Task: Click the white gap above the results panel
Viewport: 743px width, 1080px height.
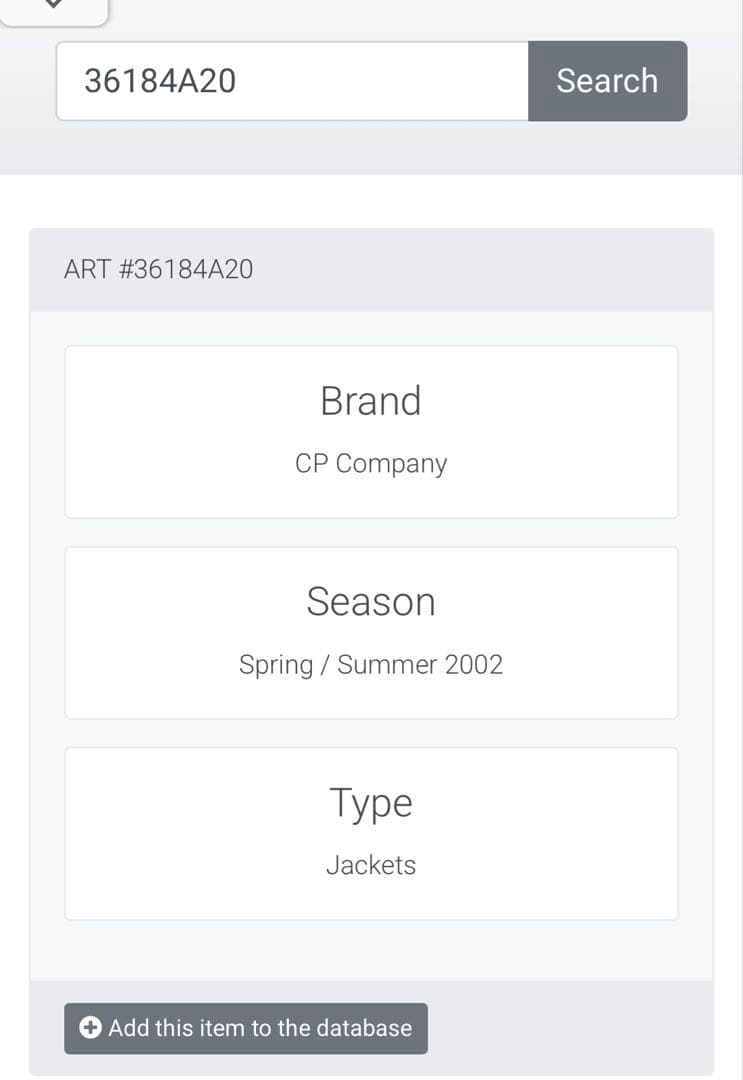Action: pos(371,201)
